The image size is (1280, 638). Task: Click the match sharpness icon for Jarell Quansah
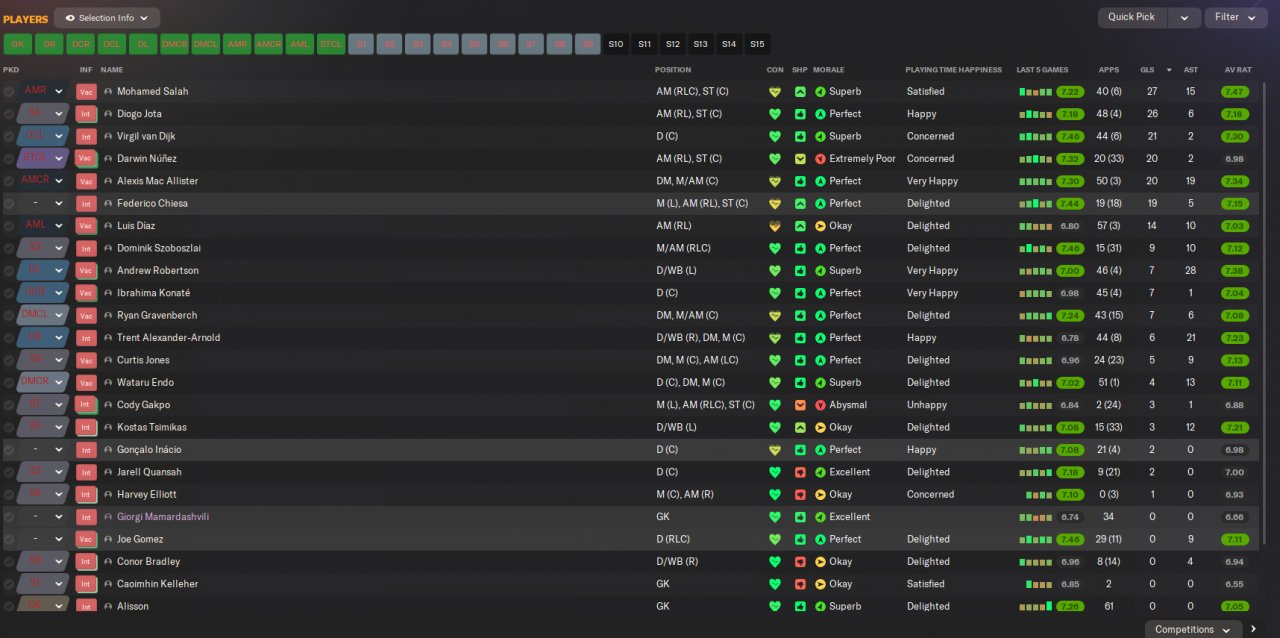point(800,472)
